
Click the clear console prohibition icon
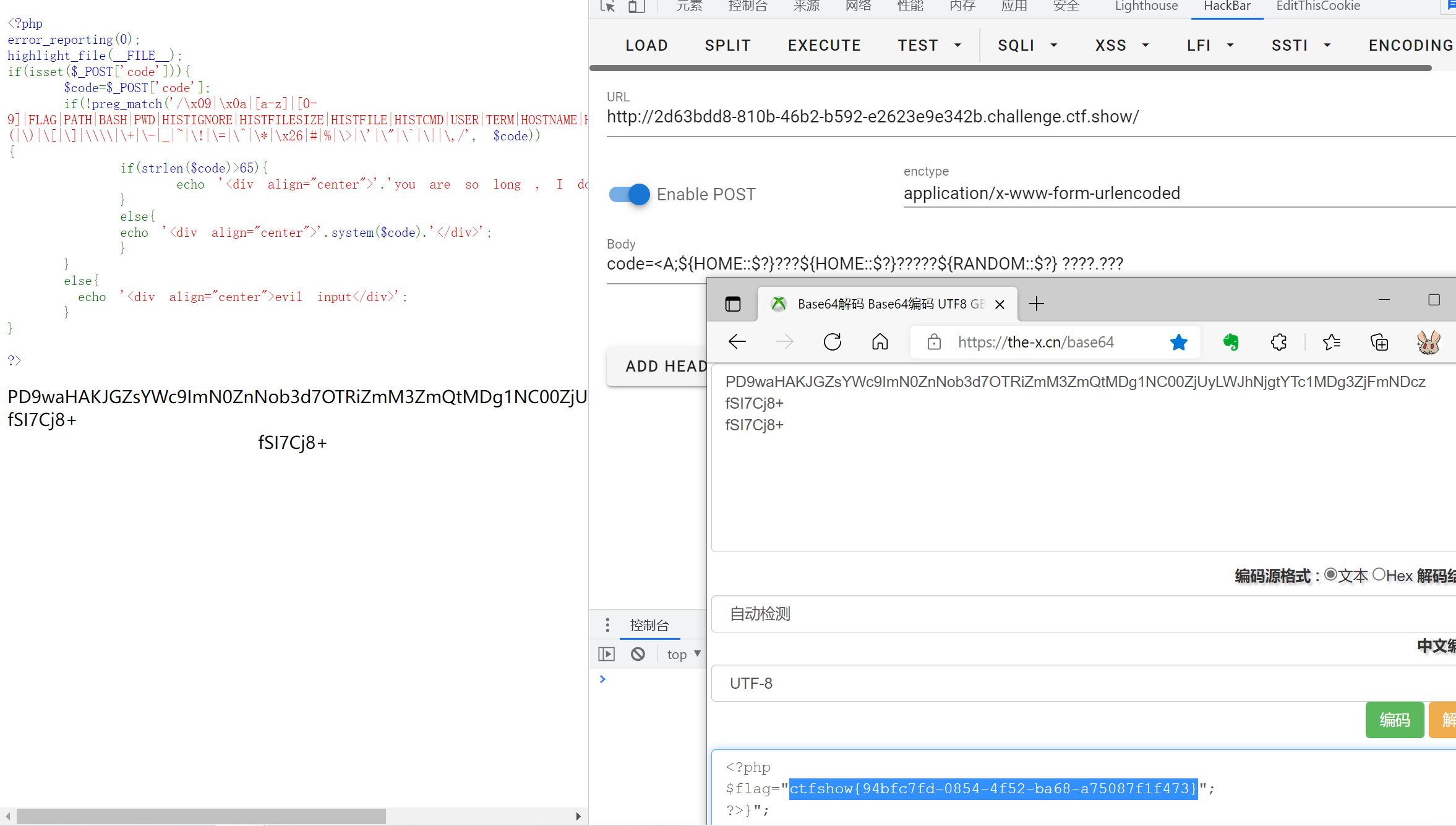coord(638,654)
